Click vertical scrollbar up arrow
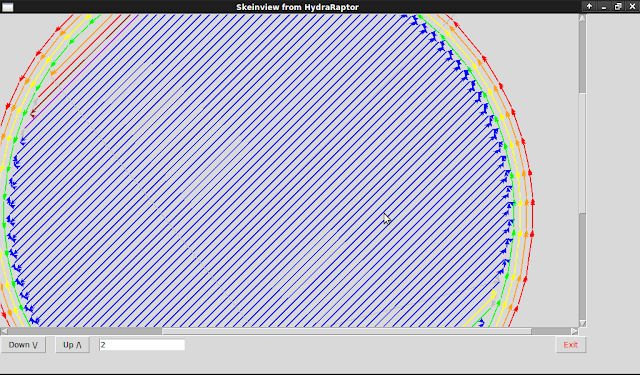 [x=582, y=18]
